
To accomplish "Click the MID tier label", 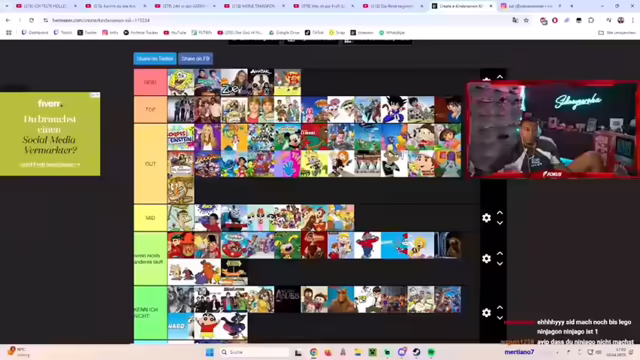I will (x=151, y=218).
